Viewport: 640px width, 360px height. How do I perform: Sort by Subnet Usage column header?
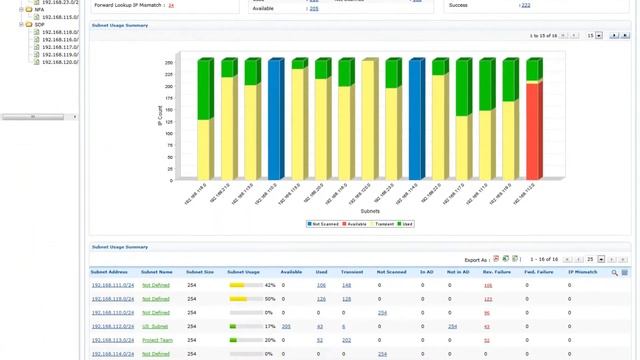point(243,272)
